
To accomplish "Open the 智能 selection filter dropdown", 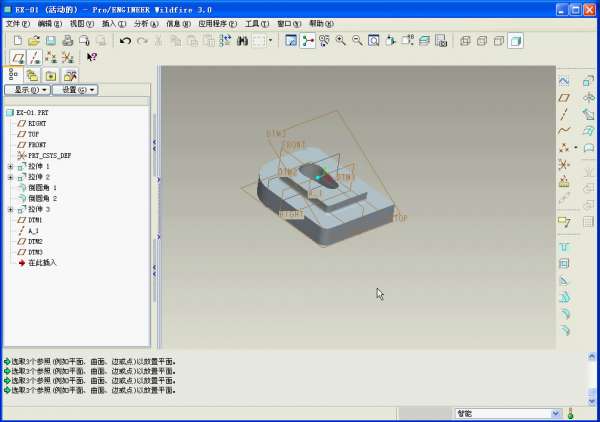I will tap(556, 413).
